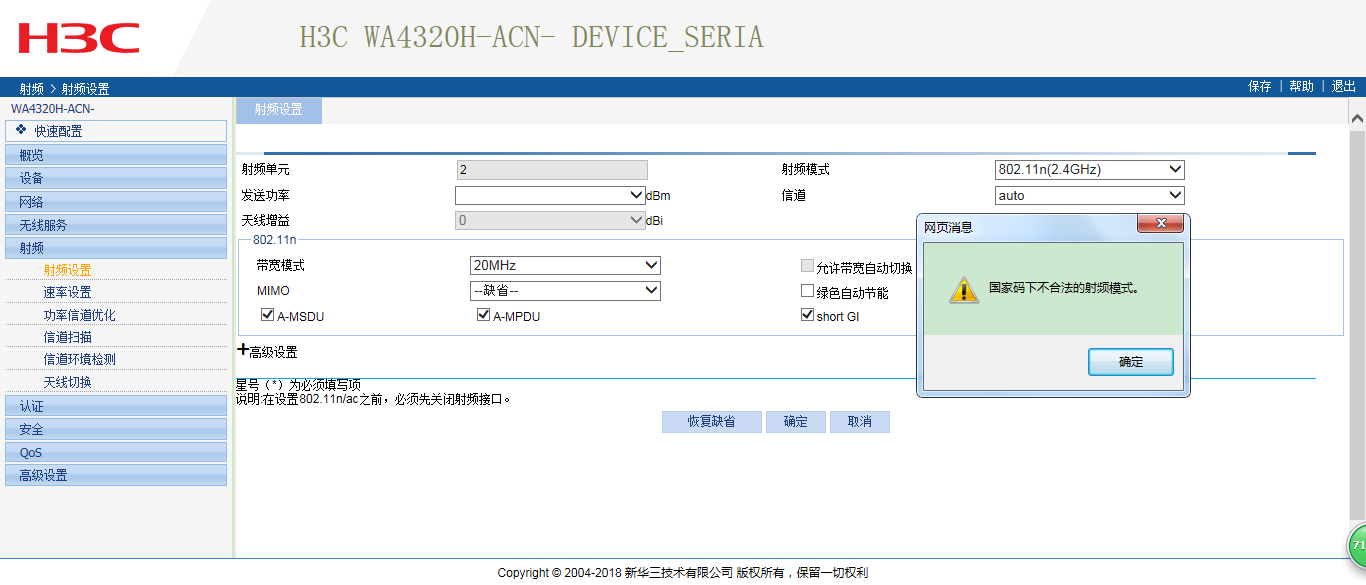This screenshot has width=1366, height=585.
Task: Collapse the 射频 sidebar menu
Action: tap(116, 248)
